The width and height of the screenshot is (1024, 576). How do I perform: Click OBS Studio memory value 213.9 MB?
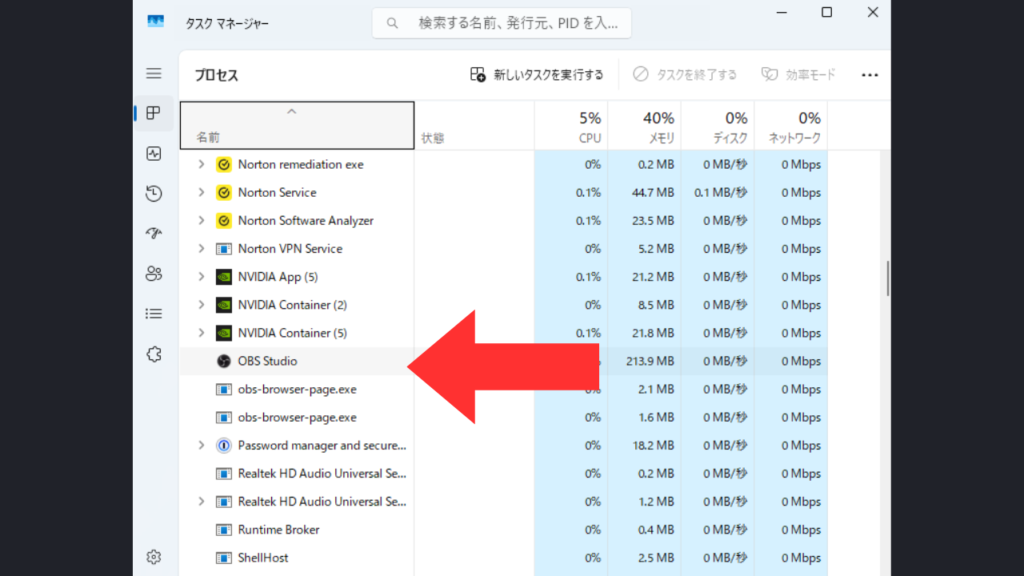pos(650,361)
